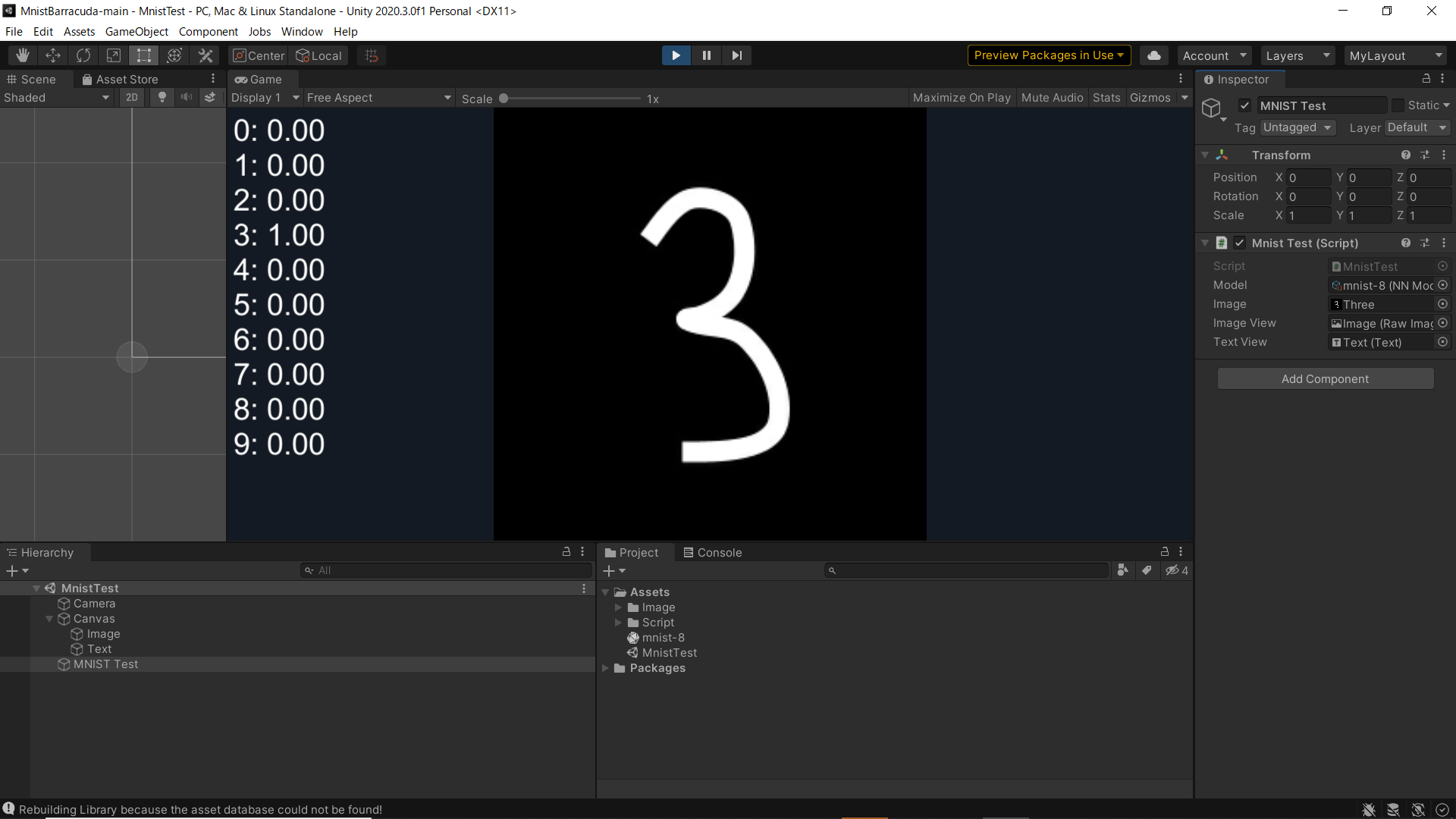Select the Move tool
The image size is (1456, 819).
(x=53, y=55)
